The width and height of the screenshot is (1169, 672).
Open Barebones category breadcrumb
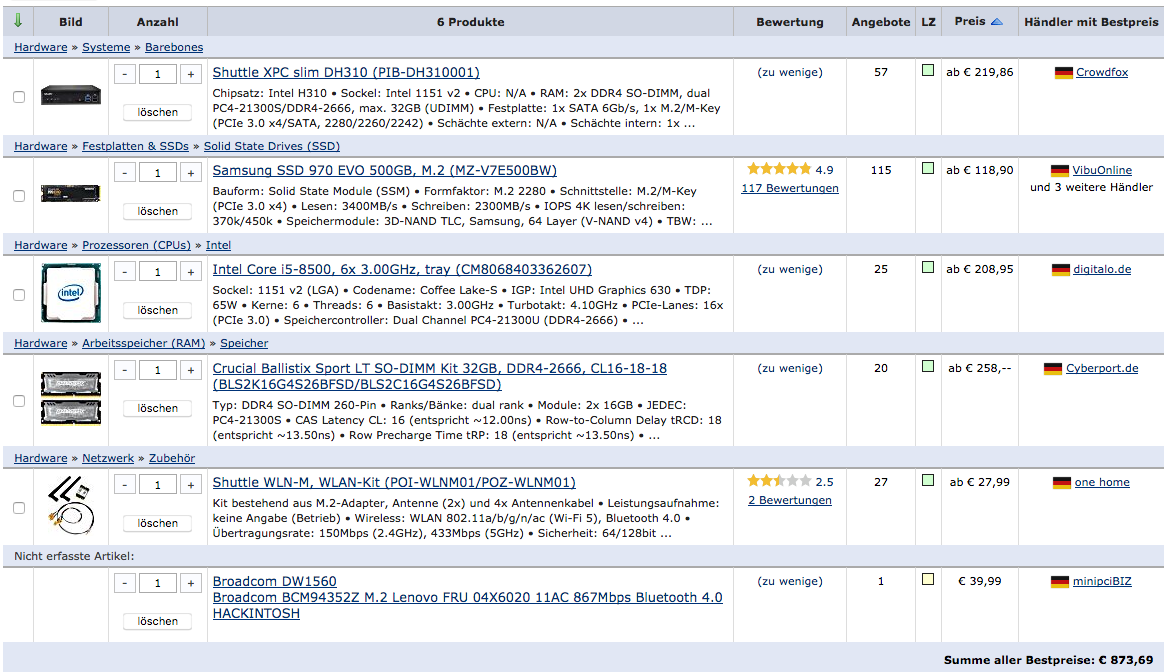(x=174, y=47)
